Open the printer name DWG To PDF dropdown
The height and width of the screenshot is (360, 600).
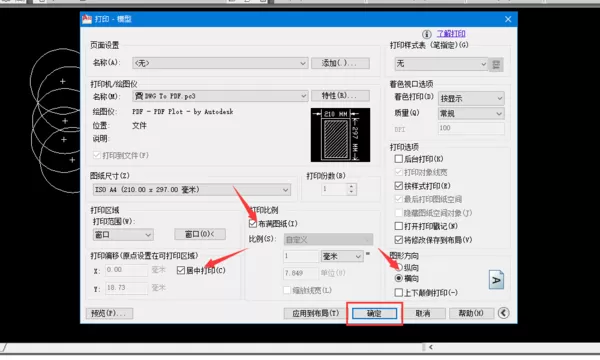point(220,96)
